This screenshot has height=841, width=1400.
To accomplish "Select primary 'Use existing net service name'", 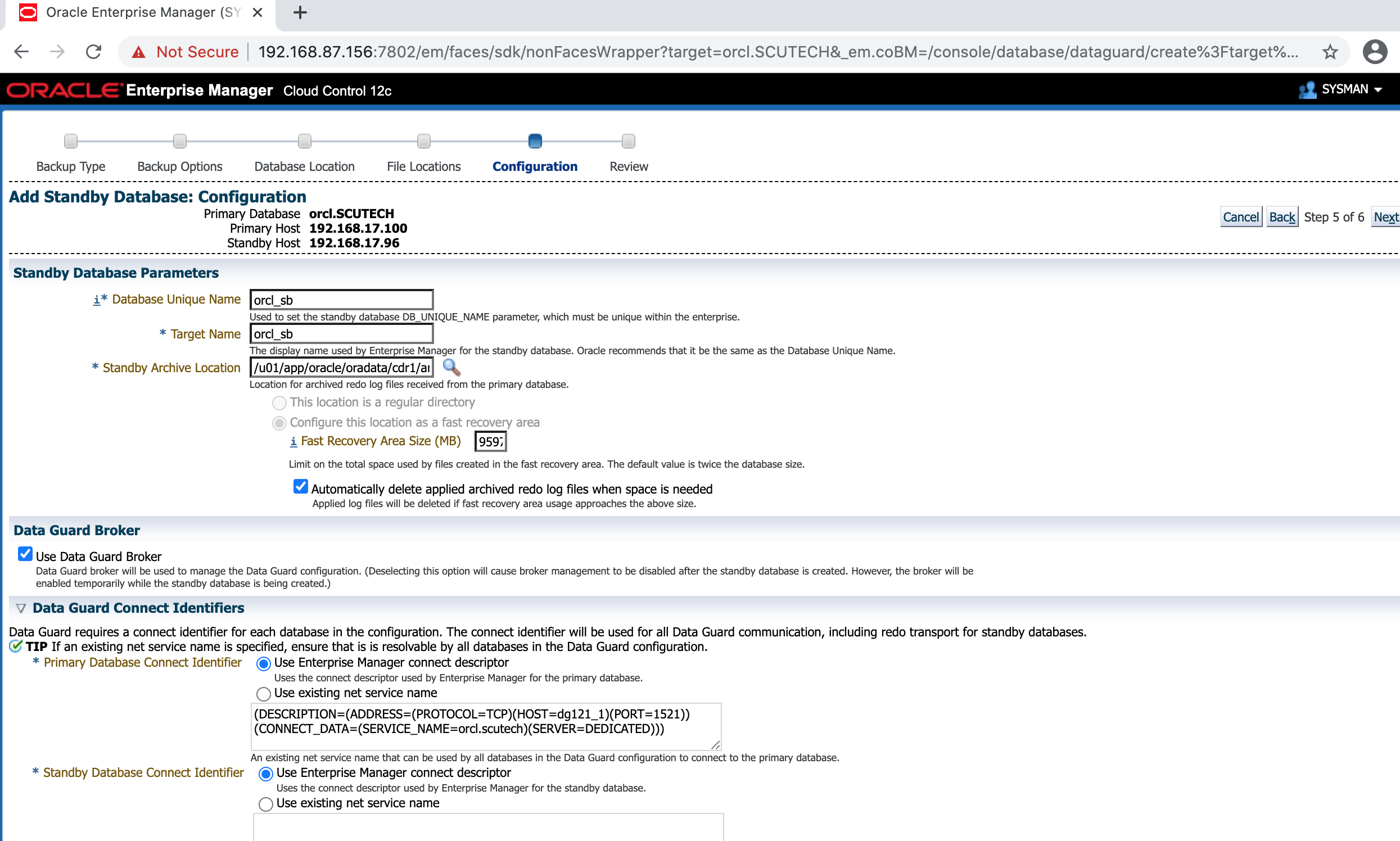I will pos(264,694).
